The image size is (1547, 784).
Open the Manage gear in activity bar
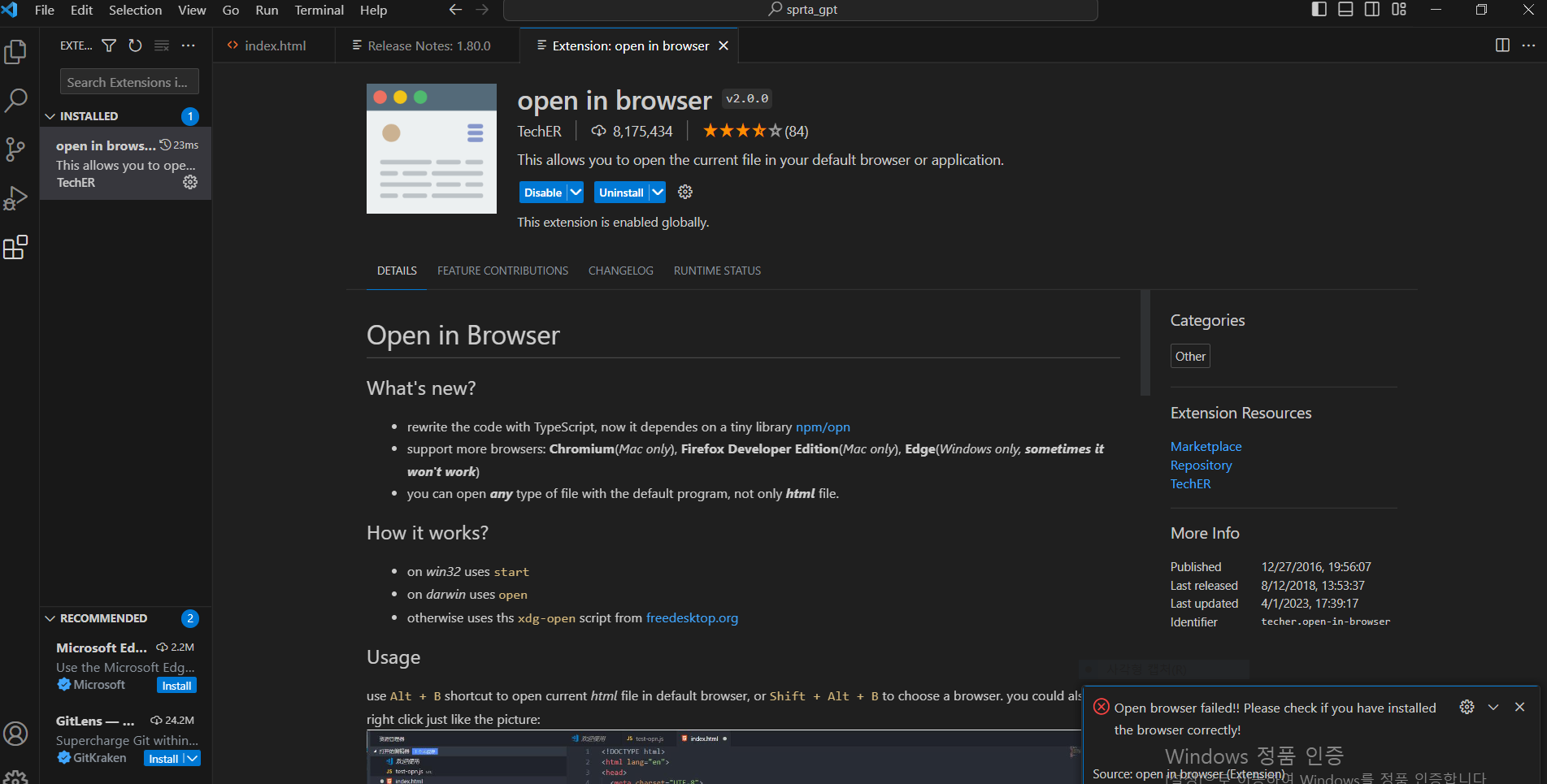(15, 776)
